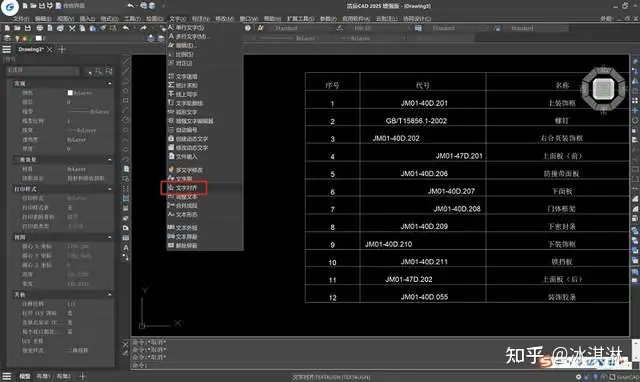Open the first Standard text style dropdown
Viewport: 640px width, 382px height.
tap(300, 28)
